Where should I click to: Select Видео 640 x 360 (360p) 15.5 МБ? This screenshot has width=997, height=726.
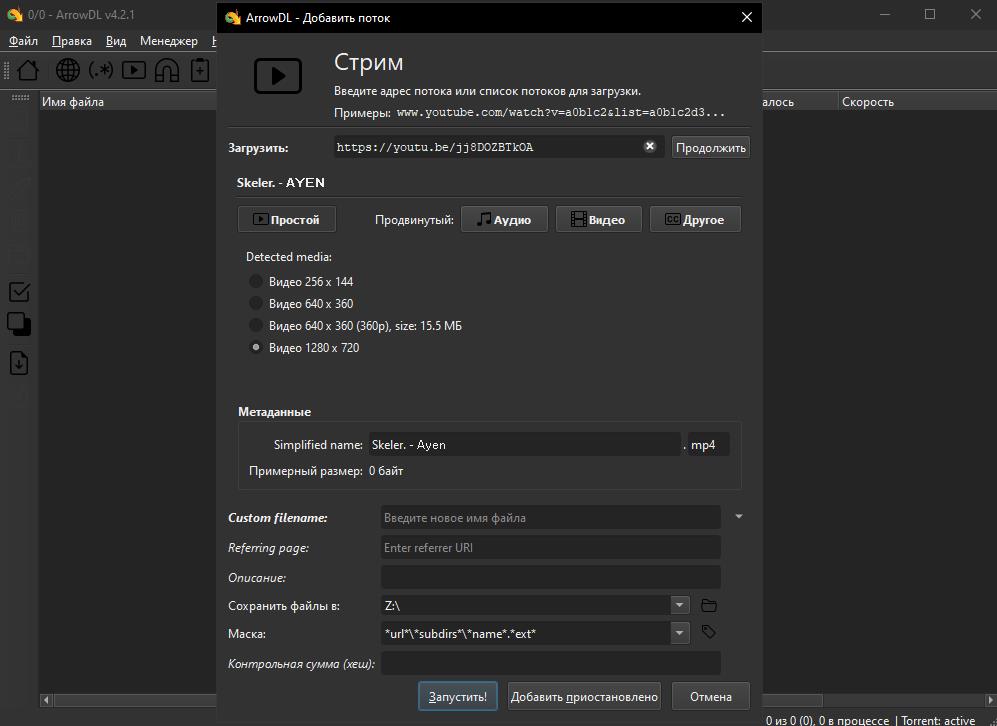click(256, 326)
